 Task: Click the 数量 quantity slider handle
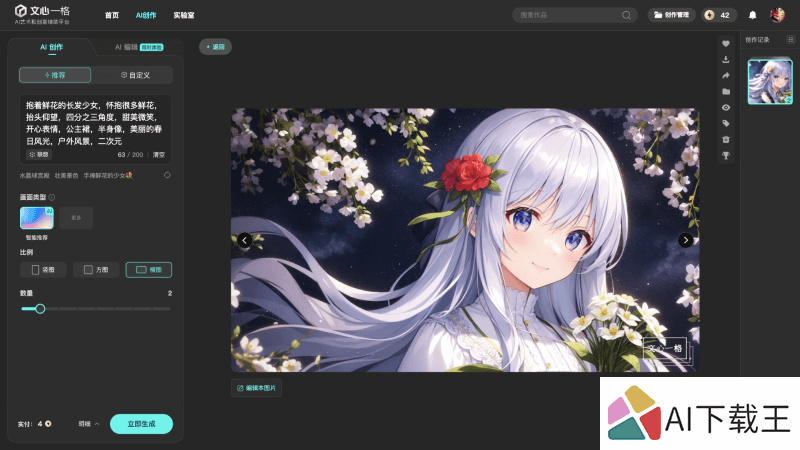coord(40,309)
